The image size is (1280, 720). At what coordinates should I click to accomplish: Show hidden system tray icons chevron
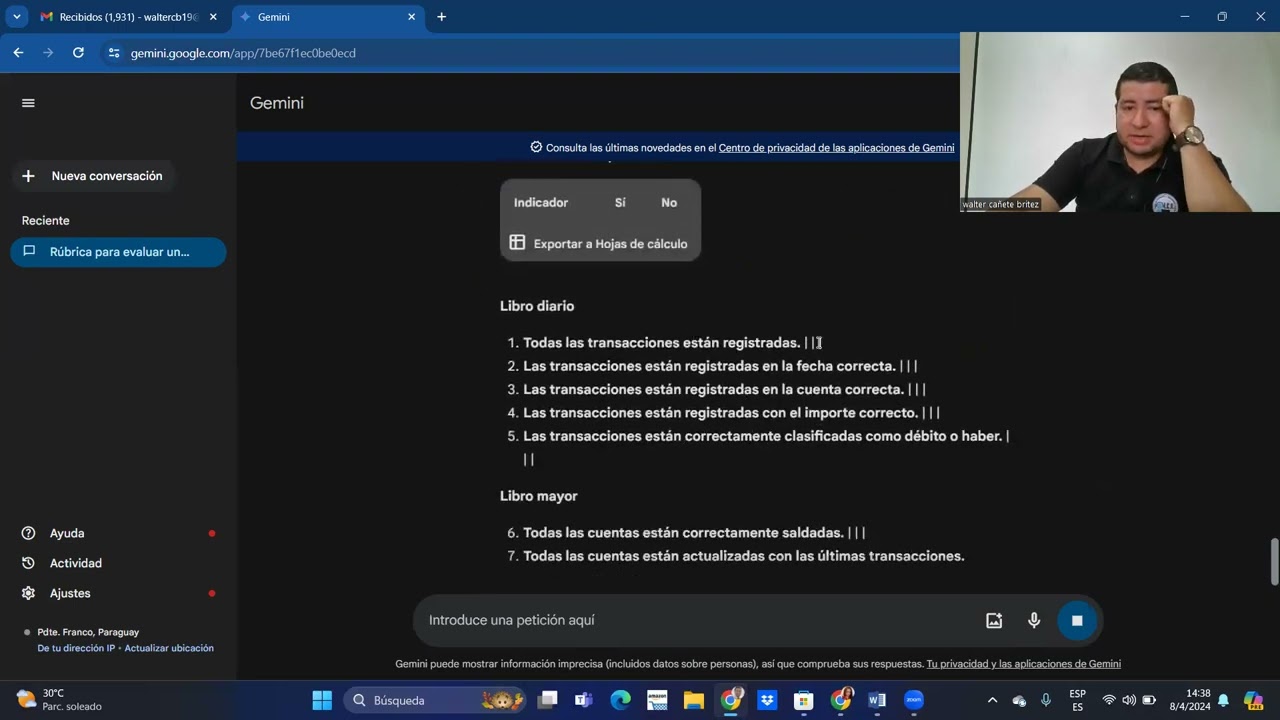[992, 700]
